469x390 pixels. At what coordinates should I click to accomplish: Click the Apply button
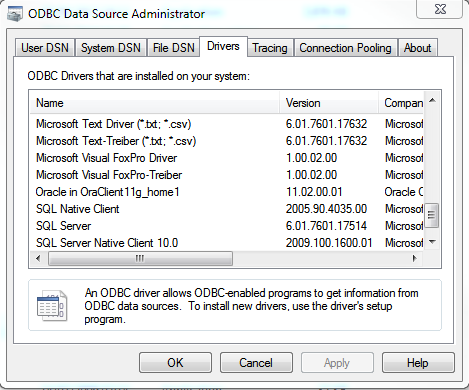coord(337,363)
